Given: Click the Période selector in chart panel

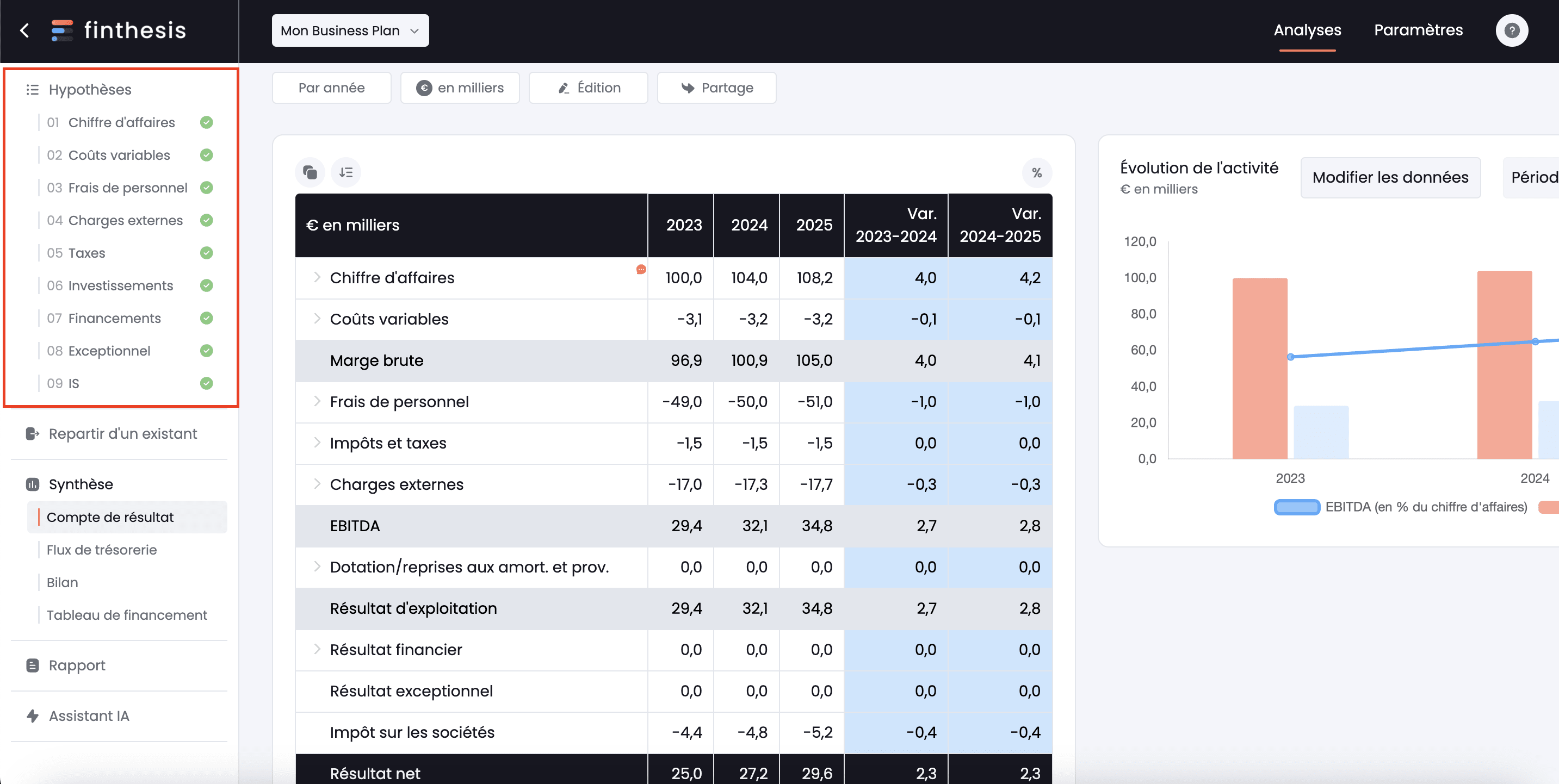Looking at the screenshot, I should (1536, 177).
